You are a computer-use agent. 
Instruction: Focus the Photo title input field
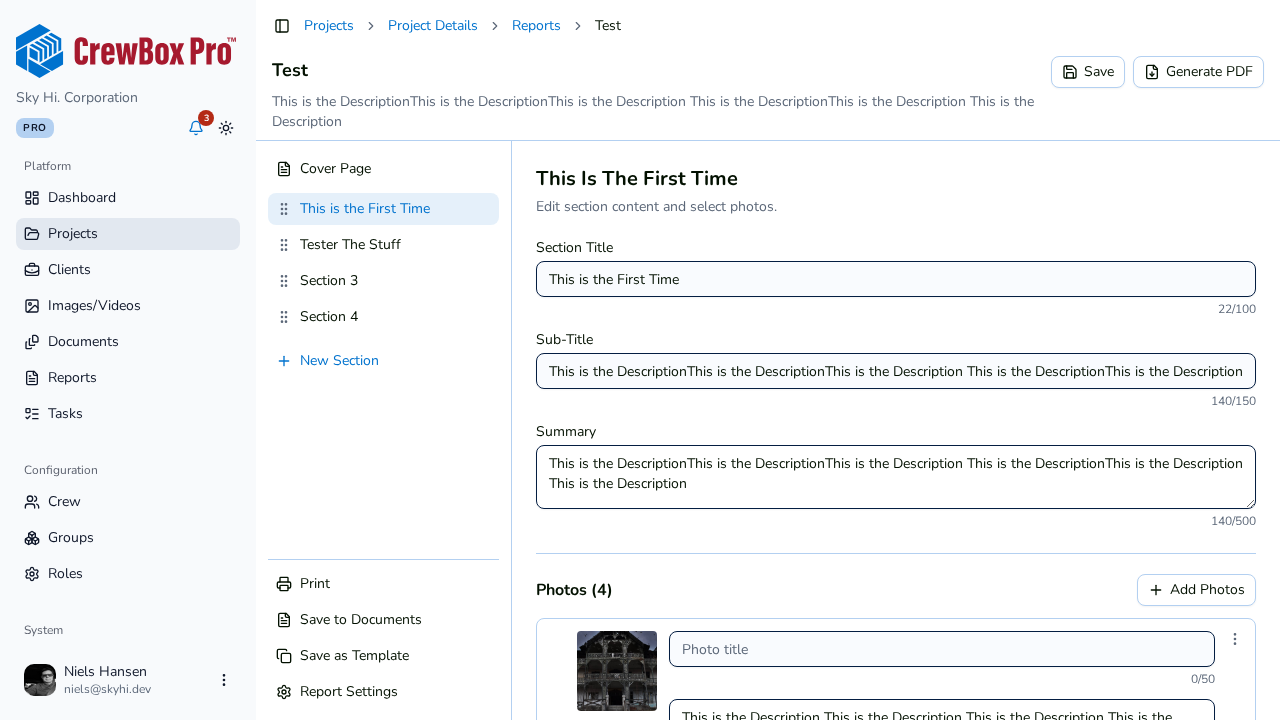pyautogui.click(x=942, y=649)
